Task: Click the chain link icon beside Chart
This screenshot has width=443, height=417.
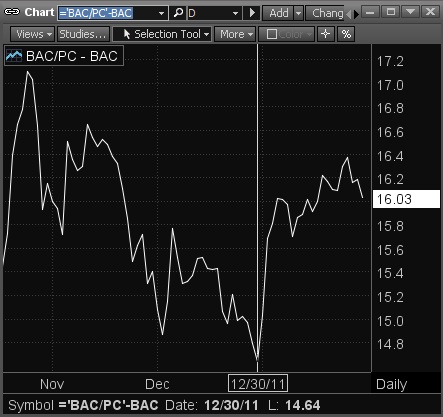Action: coord(12,12)
